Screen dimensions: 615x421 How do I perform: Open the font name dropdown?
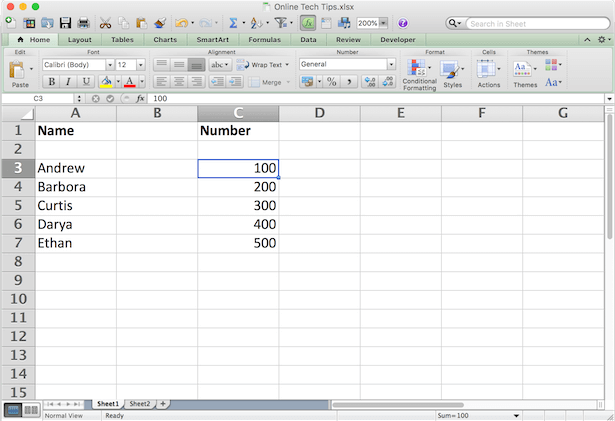click(x=110, y=65)
